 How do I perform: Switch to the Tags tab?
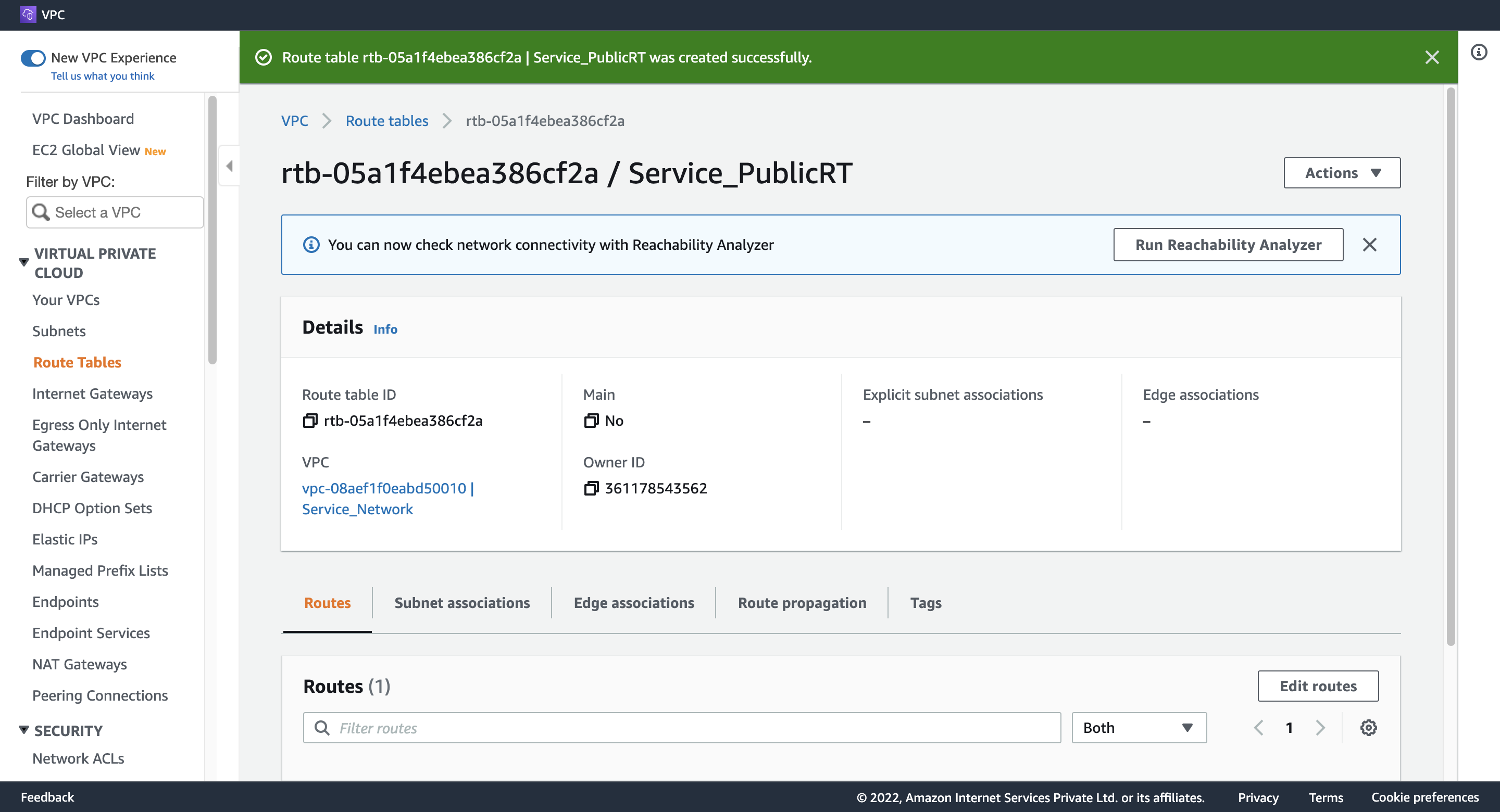click(925, 602)
